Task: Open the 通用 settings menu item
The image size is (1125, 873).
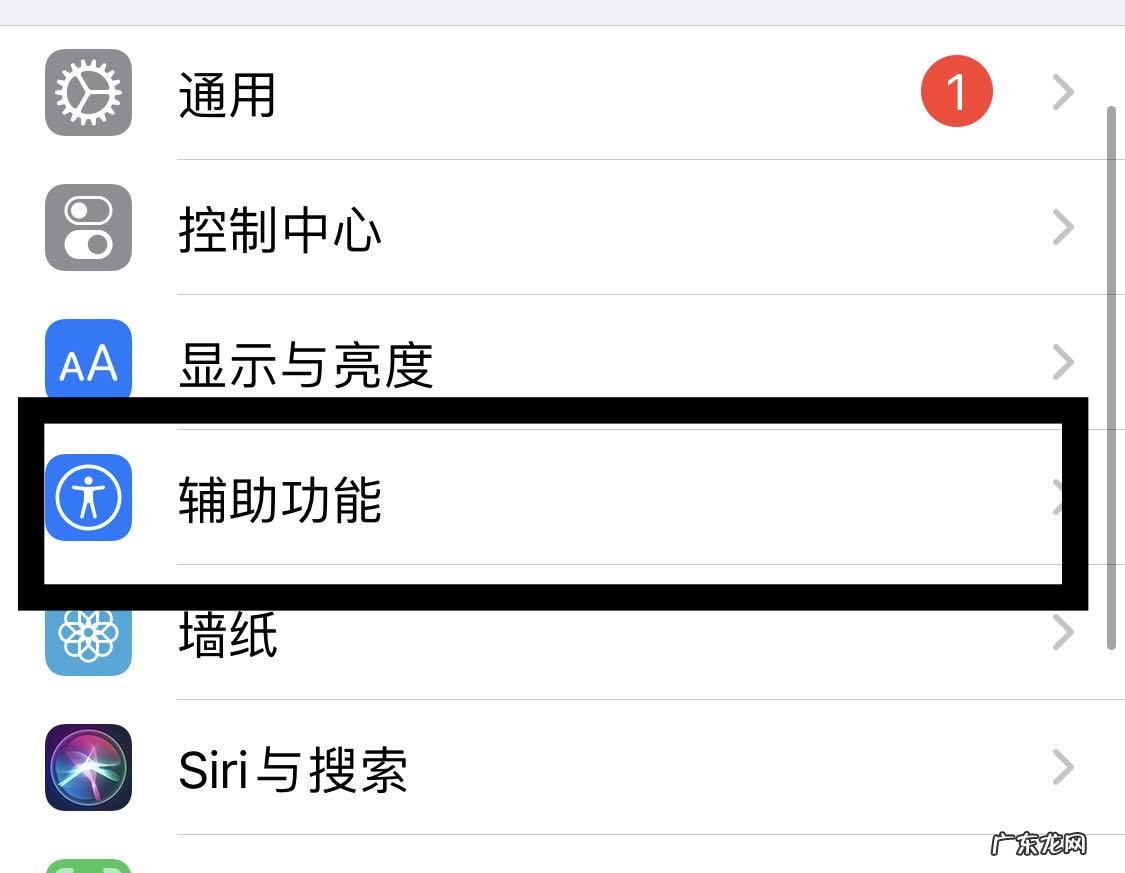Action: pyautogui.click(x=227, y=95)
